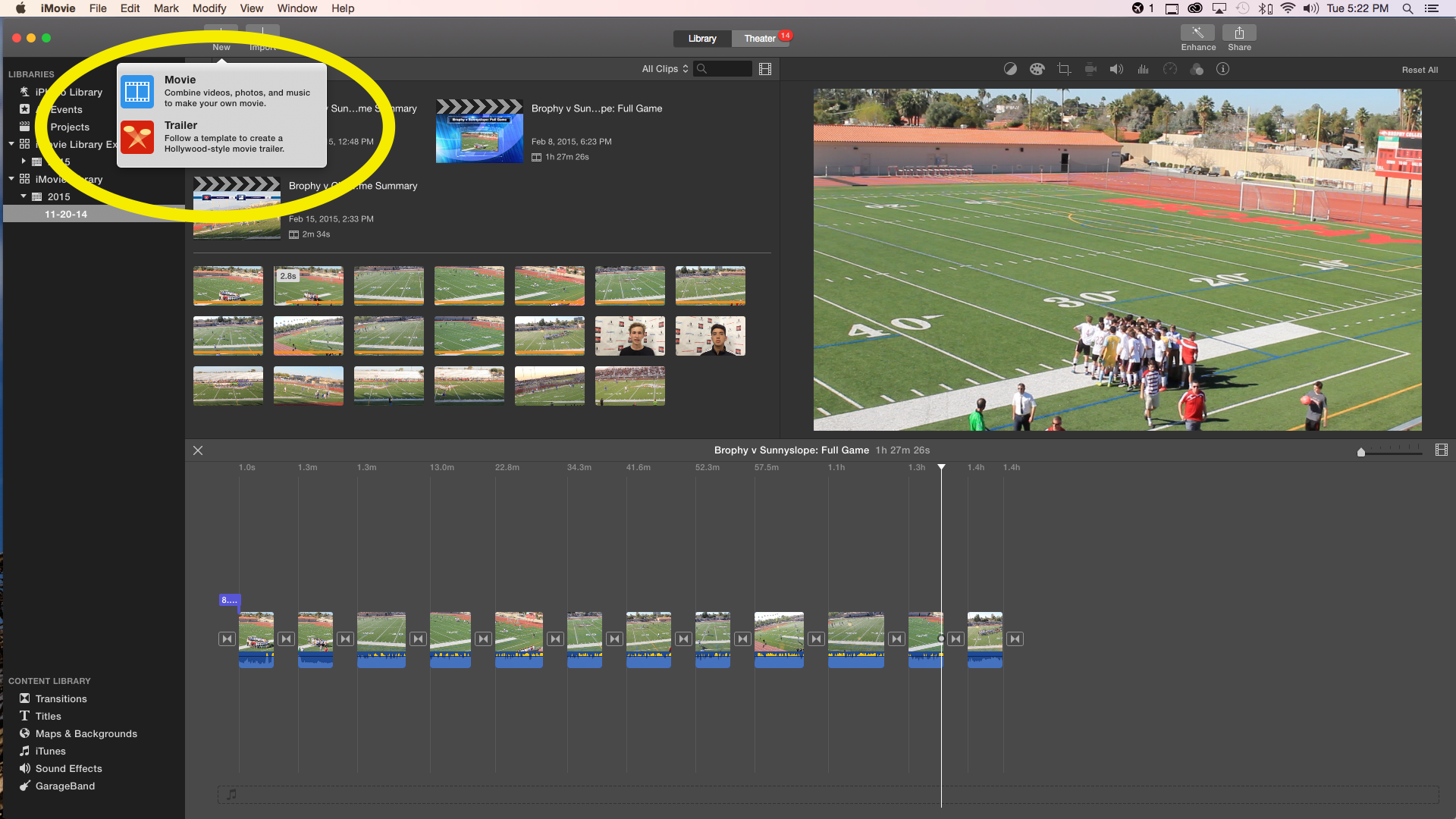Open Noise Reduction and Equalizer tool
Screen dimensions: 1456x819
1143,69
